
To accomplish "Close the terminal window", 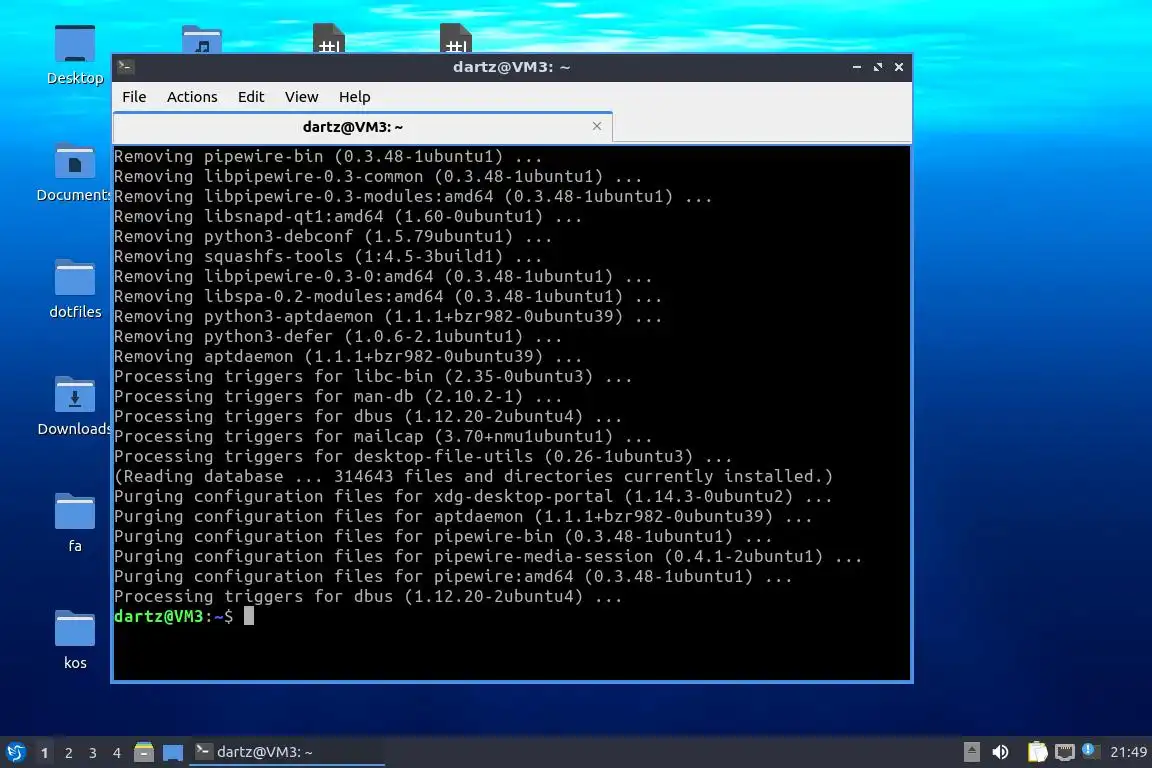I will (x=899, y=67).
